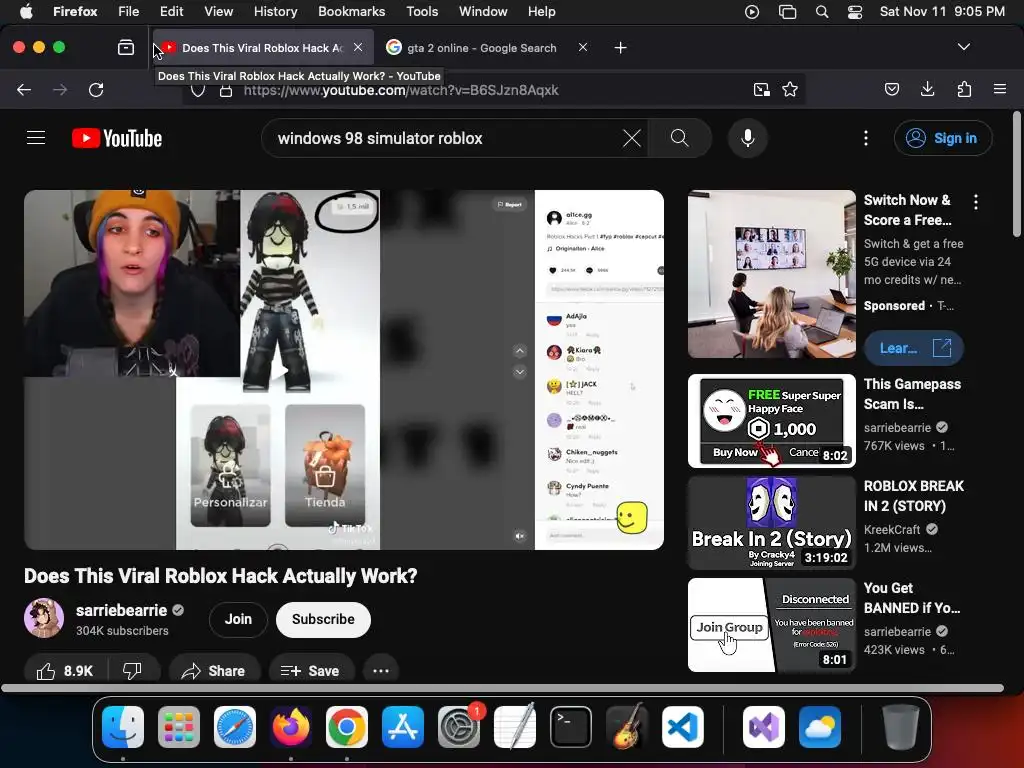Open the View menu
Image resolution: width=1024 pixels, height=768 pixels.
[x=218, y=12]
